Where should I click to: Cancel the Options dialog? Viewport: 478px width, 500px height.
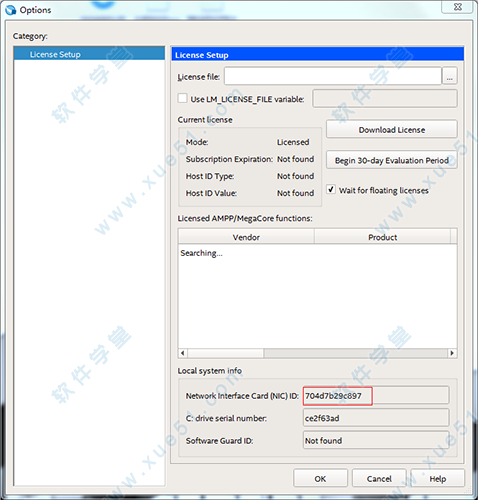click(x=379, y=478)
